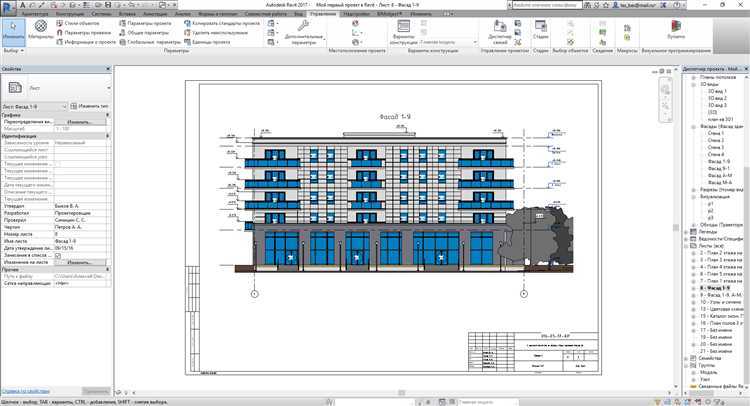Viewport: 750px width, 406px height.
Task: Open Дополнительные параметры wrench tool
Action: coord(304,33)
